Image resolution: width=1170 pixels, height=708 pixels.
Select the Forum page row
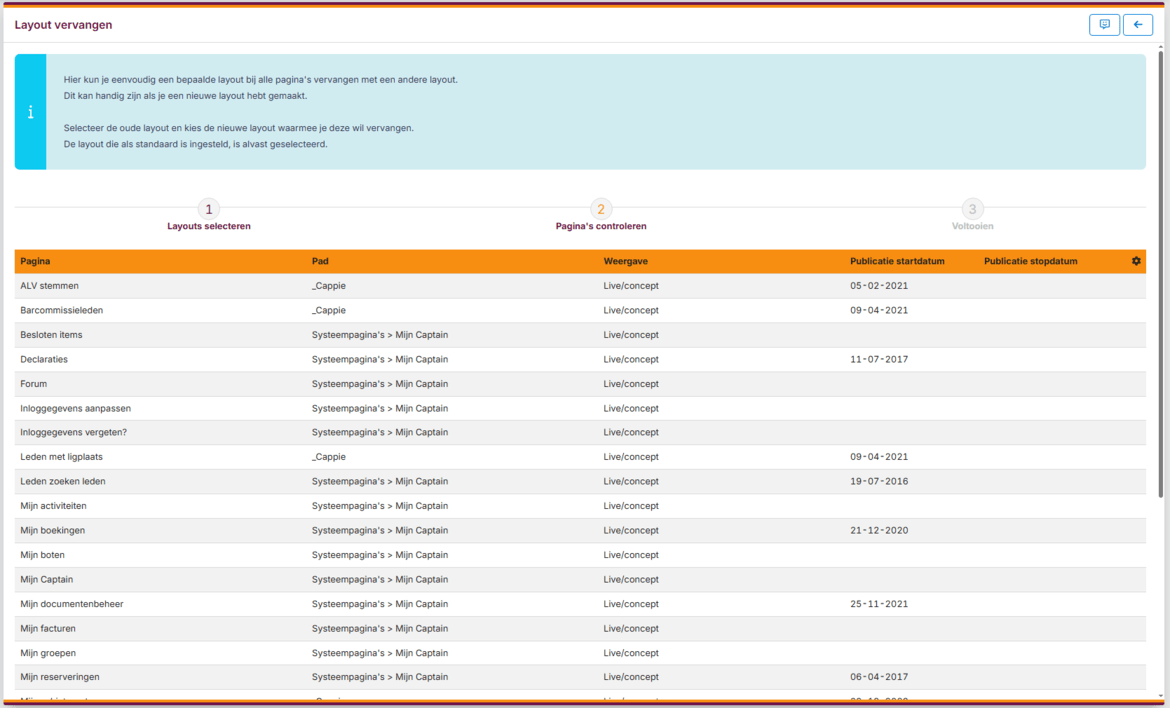tap(33, 384)
